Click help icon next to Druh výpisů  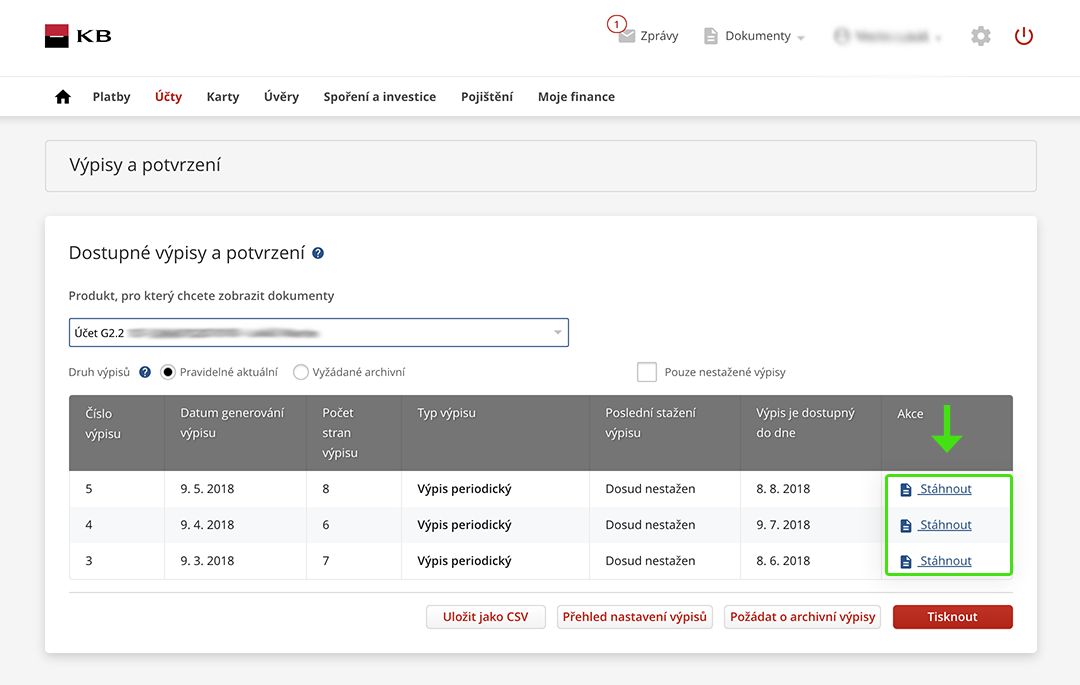tap(145, 372)
